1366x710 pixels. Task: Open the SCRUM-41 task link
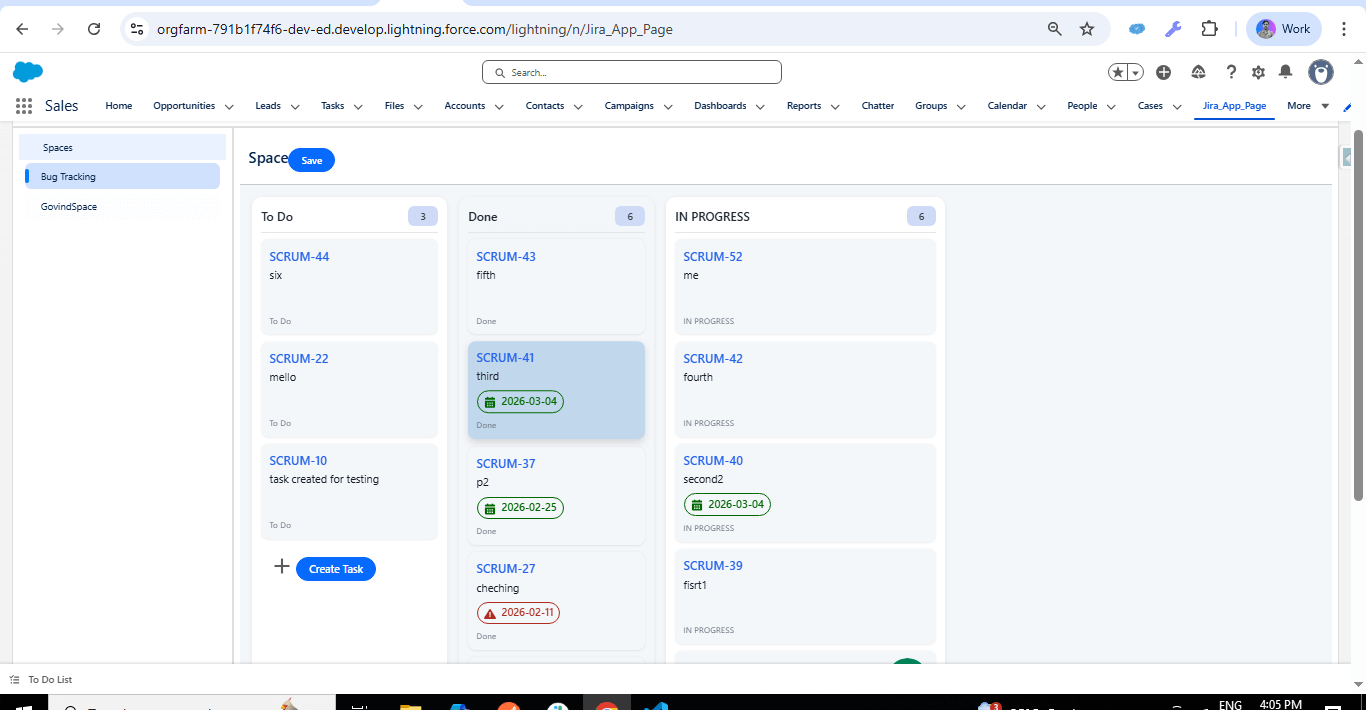pos(505,357)
